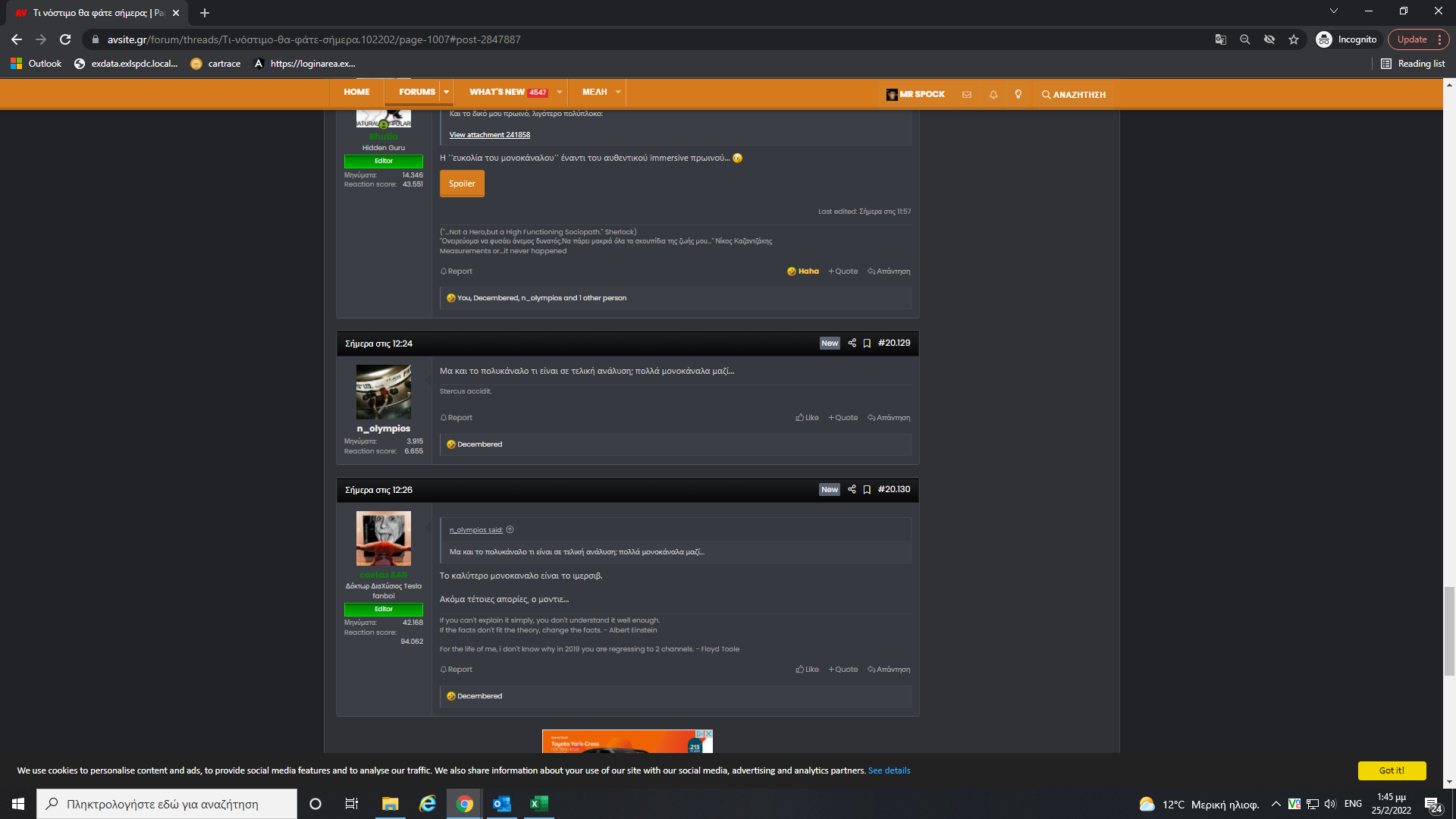The height and width of the screenshot is (819, 1456).
Task: Open Chrome three-dot menu
Action: pos(1439,39)
